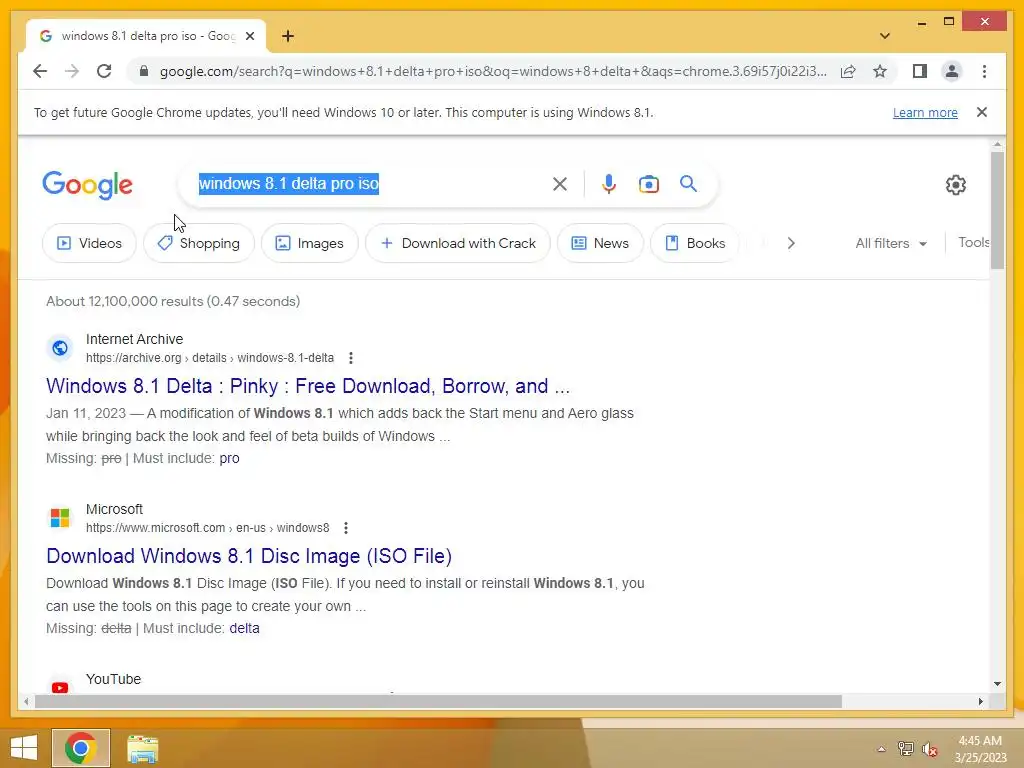Viewport: 1024px width, 768px height.
Task: Open File Explorer from the taskbar
Action: click(142, 748)
